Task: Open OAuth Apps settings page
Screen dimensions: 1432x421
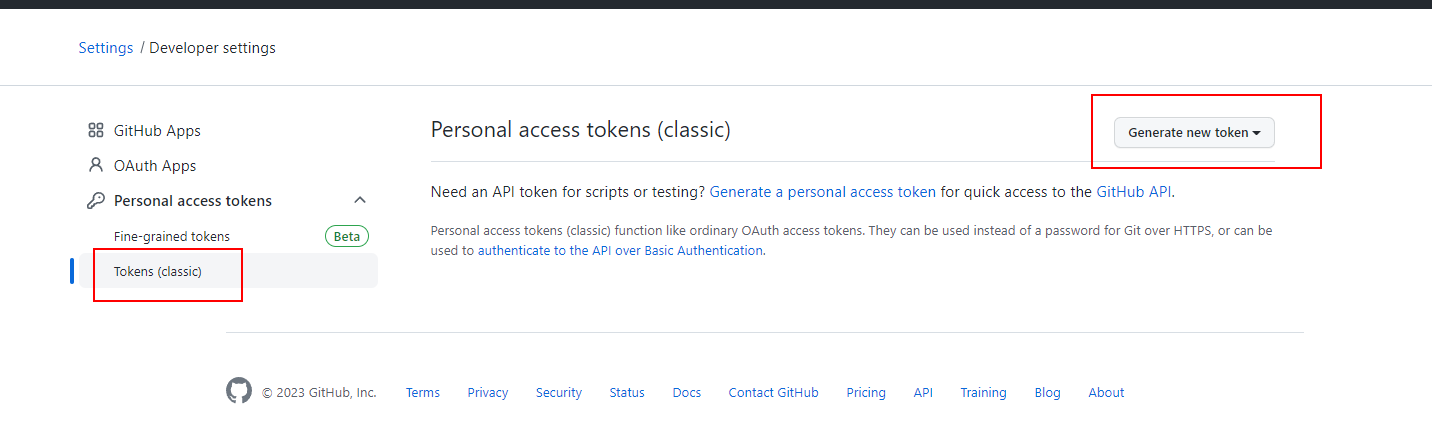Action: coord(155,165)
